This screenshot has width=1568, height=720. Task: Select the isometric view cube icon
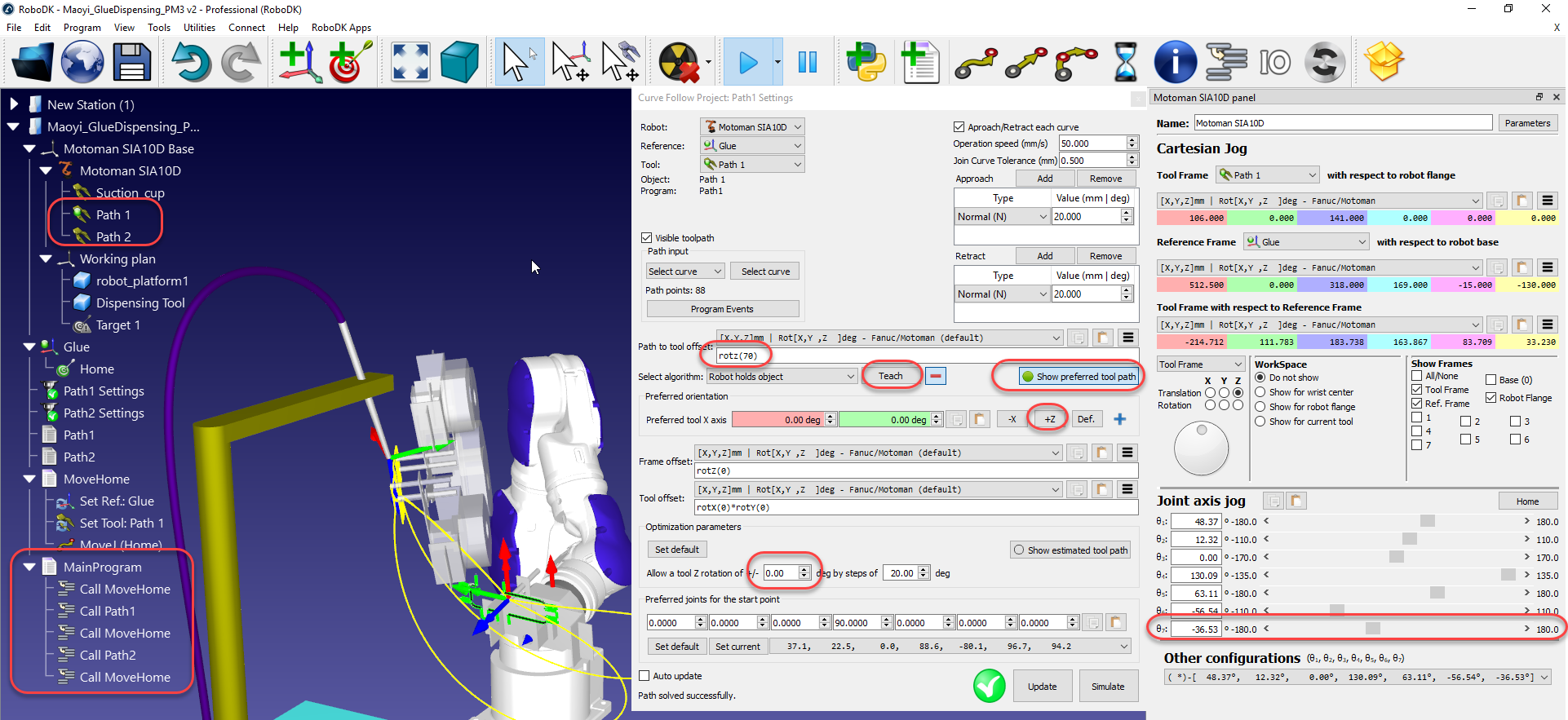coord(459,62)
